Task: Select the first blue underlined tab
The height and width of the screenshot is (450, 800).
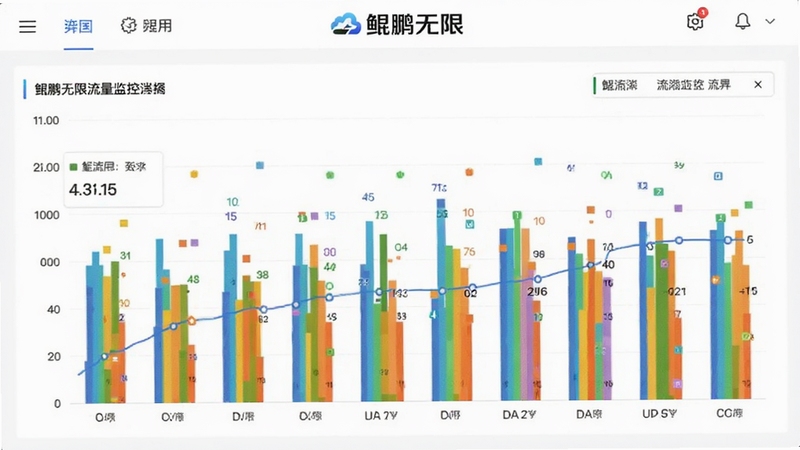Action: pos(78,26)
